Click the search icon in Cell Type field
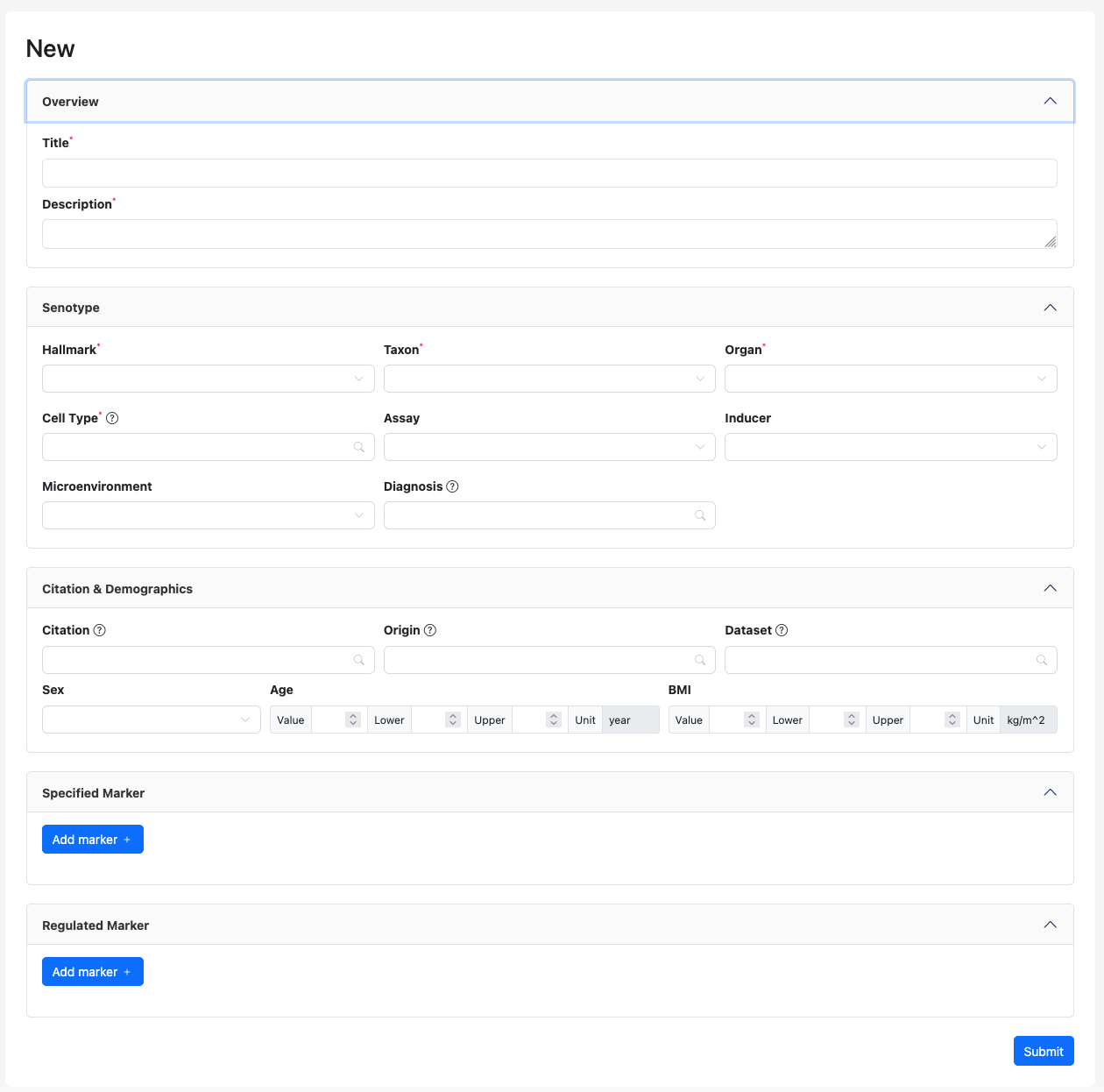This screenshot has width=1104, height=1092. pos(358,447)
